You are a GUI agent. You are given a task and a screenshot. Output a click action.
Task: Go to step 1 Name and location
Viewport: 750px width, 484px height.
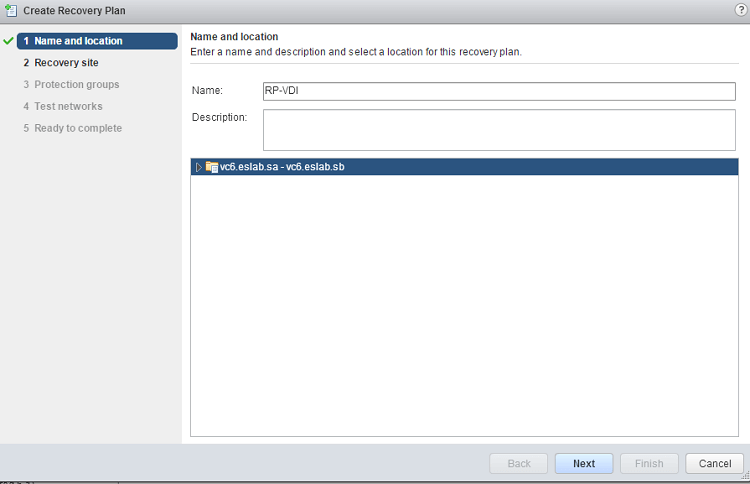click(x=78, y=41)
